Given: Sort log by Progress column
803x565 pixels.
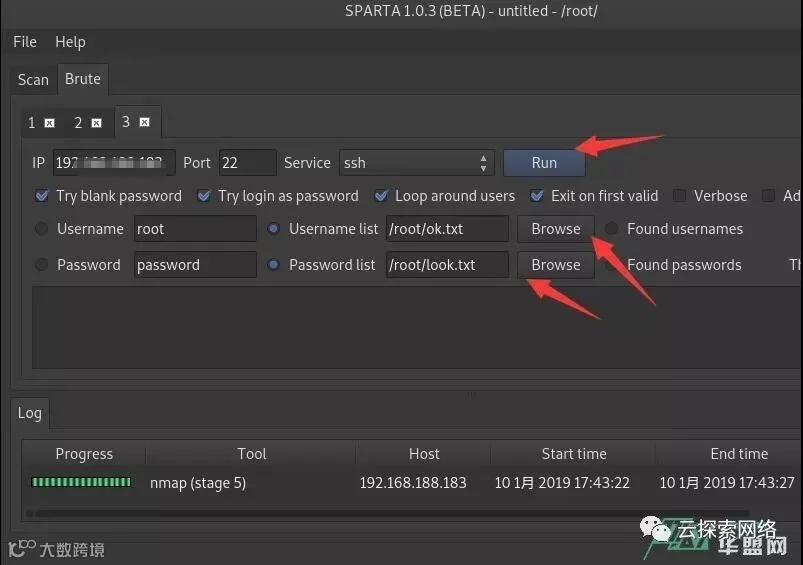Looking at the screenshot, I should point(84,454).
